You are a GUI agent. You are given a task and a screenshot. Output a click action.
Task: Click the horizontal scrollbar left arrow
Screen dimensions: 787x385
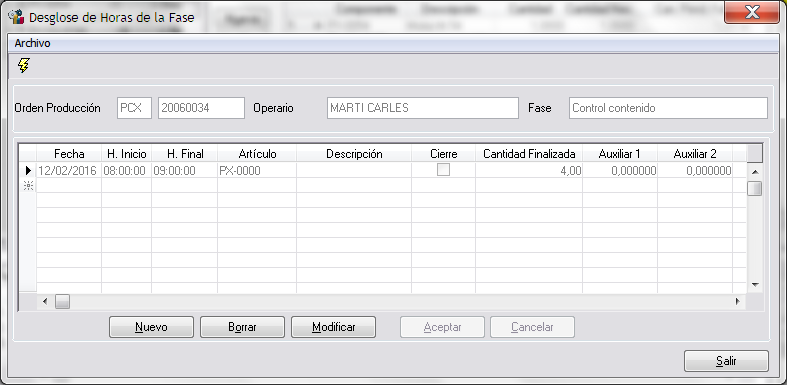pyautogui.click(x=45, y=301)
